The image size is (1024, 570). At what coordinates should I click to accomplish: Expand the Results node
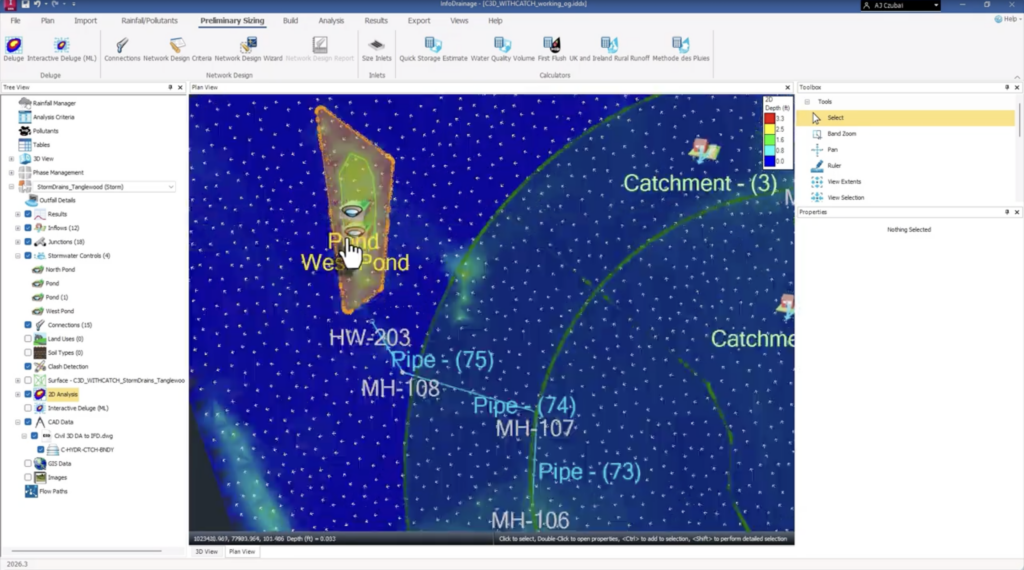click(x=18, y=214)
